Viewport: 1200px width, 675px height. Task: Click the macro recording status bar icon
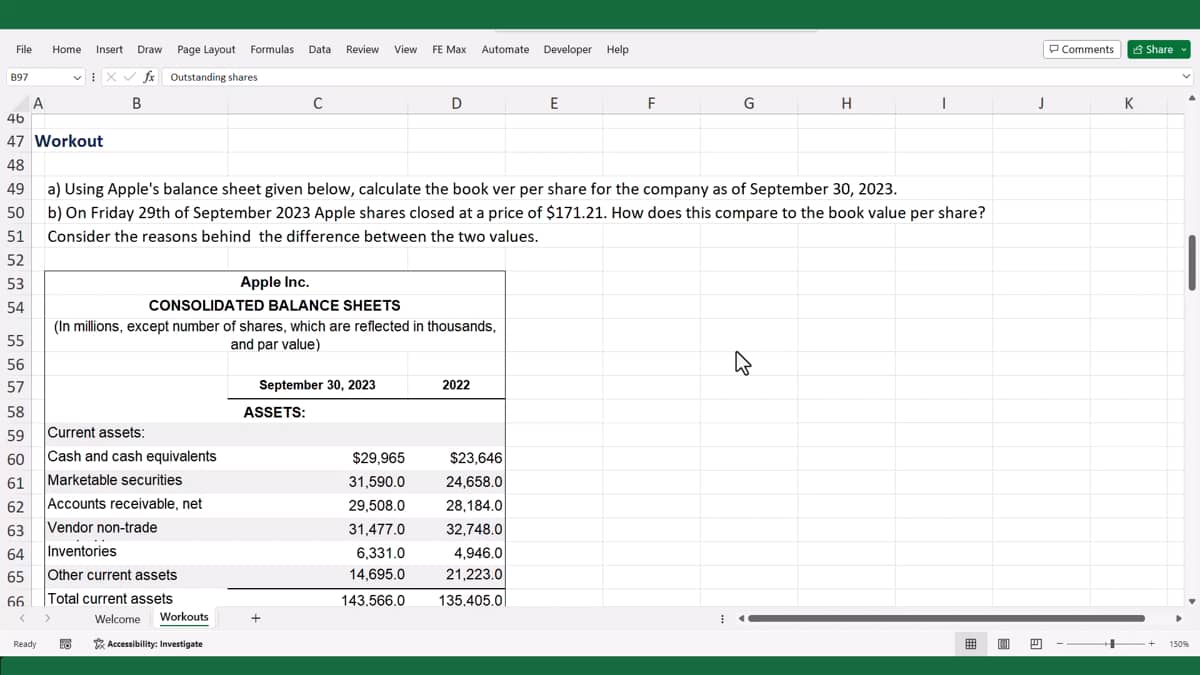[65, 644]
